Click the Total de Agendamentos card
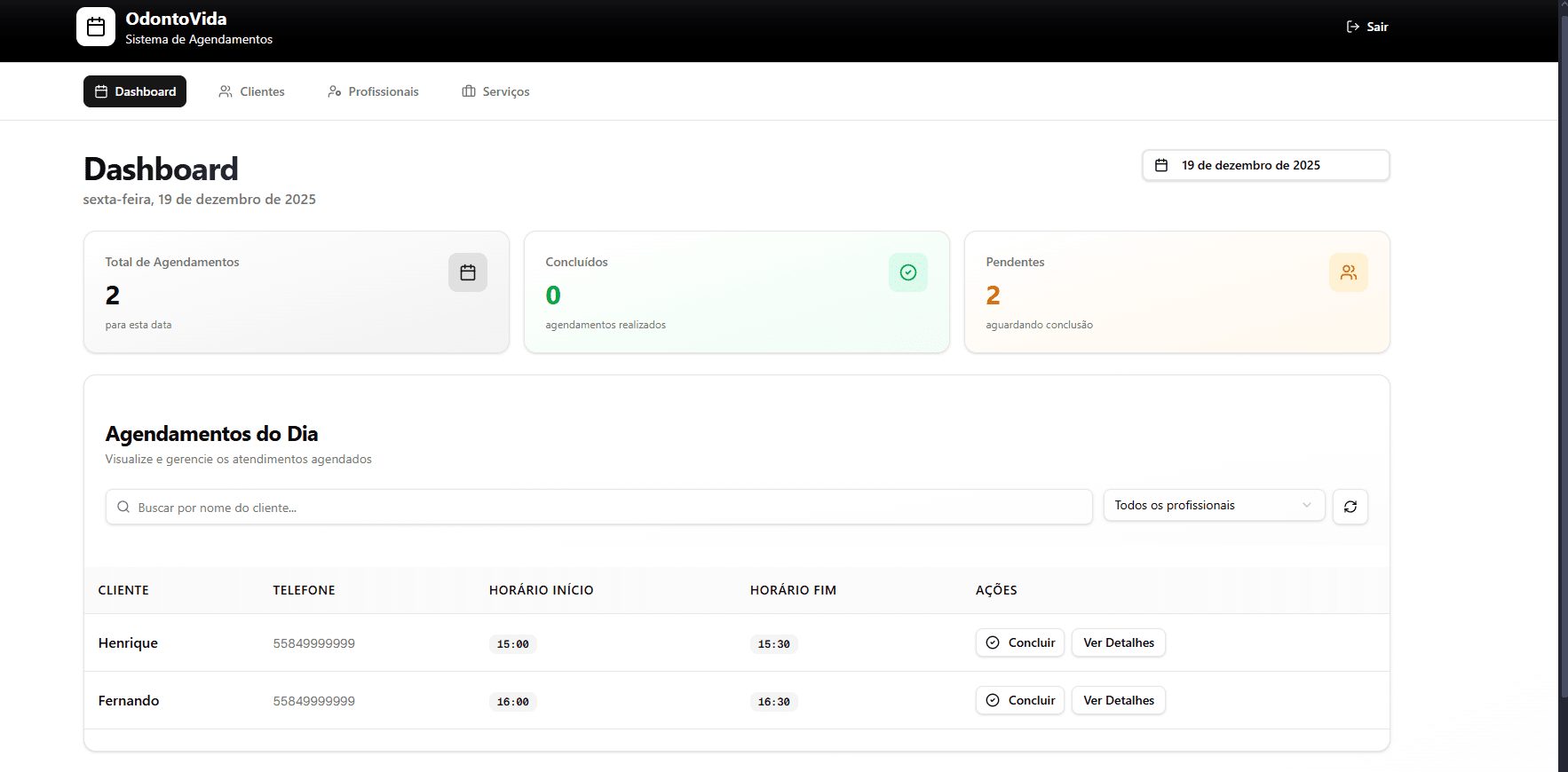 (297, 292)
